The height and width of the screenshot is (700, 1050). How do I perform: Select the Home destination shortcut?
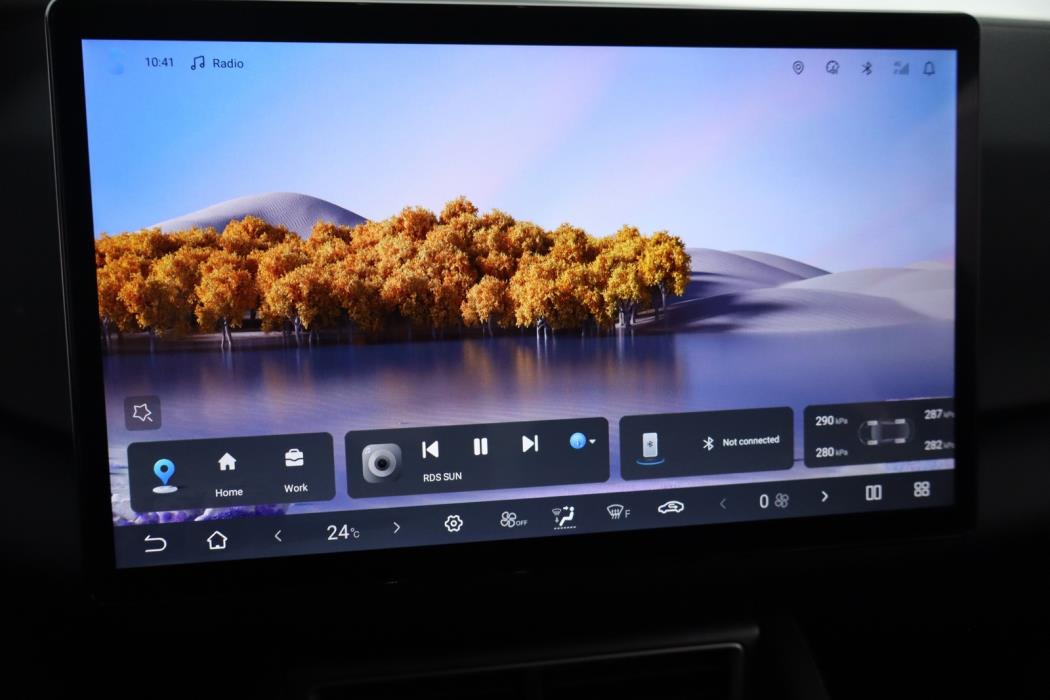[x=228, y=472]
